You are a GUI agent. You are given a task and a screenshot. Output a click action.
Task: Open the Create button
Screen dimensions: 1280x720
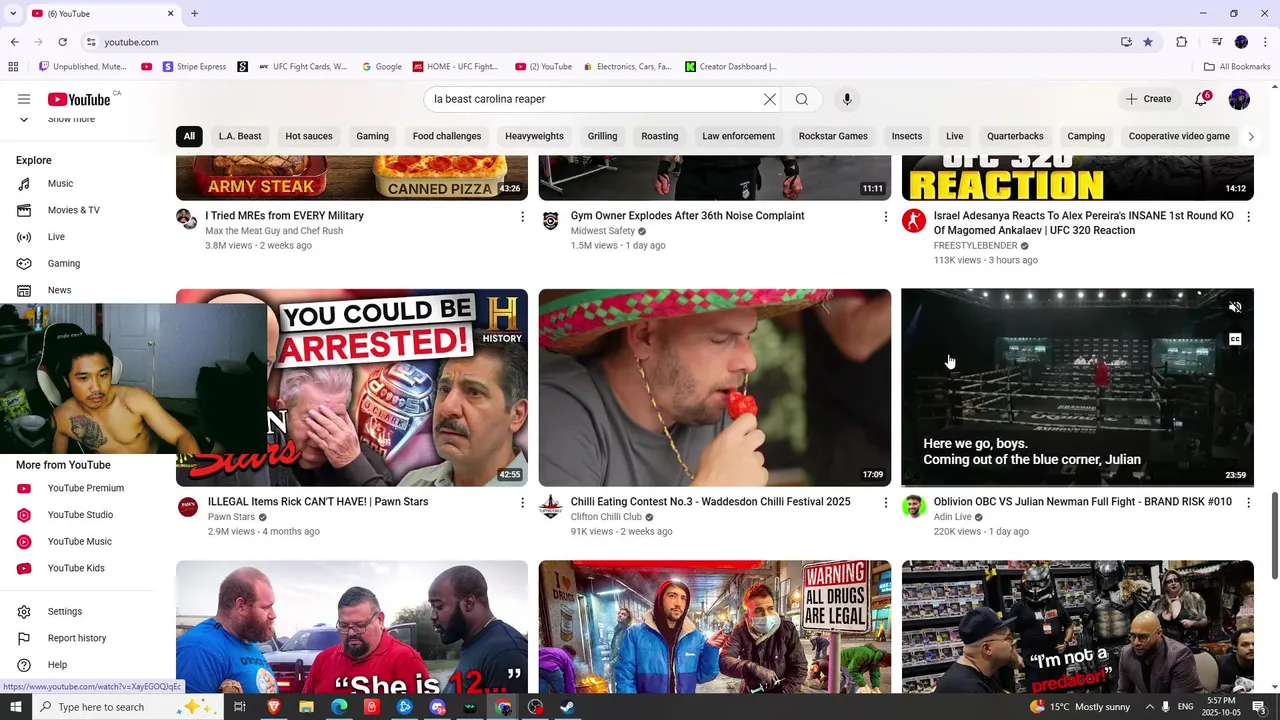click(x=1148, y=99)
